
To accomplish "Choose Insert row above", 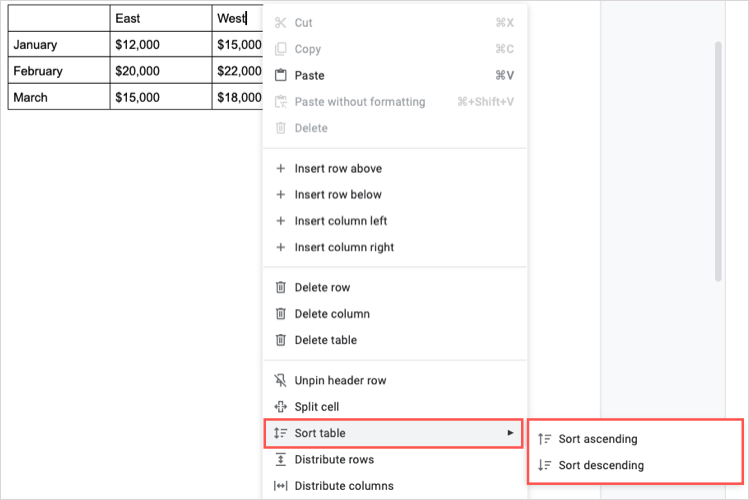I will (338, 168).
